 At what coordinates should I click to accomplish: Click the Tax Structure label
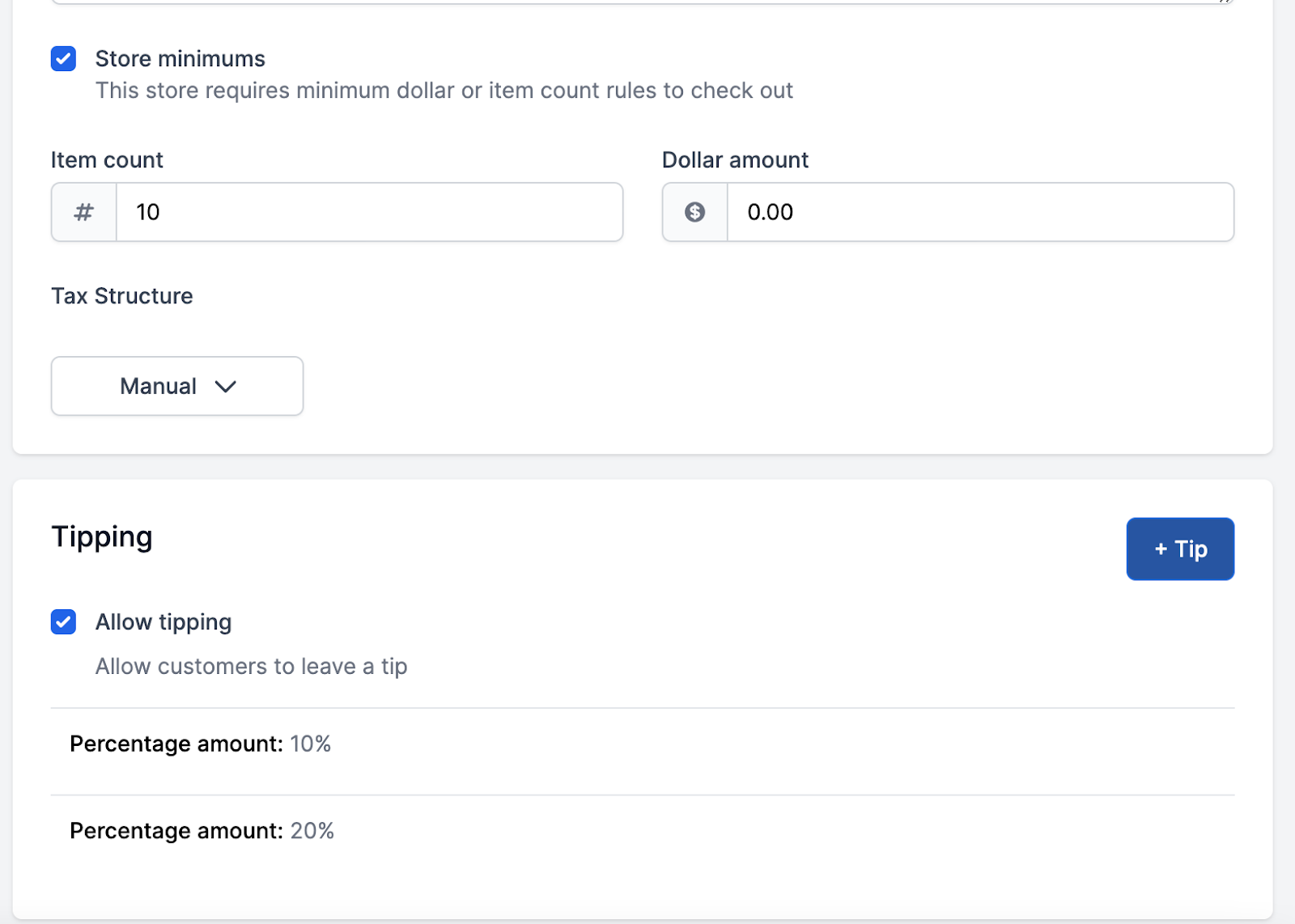point(122,296)
